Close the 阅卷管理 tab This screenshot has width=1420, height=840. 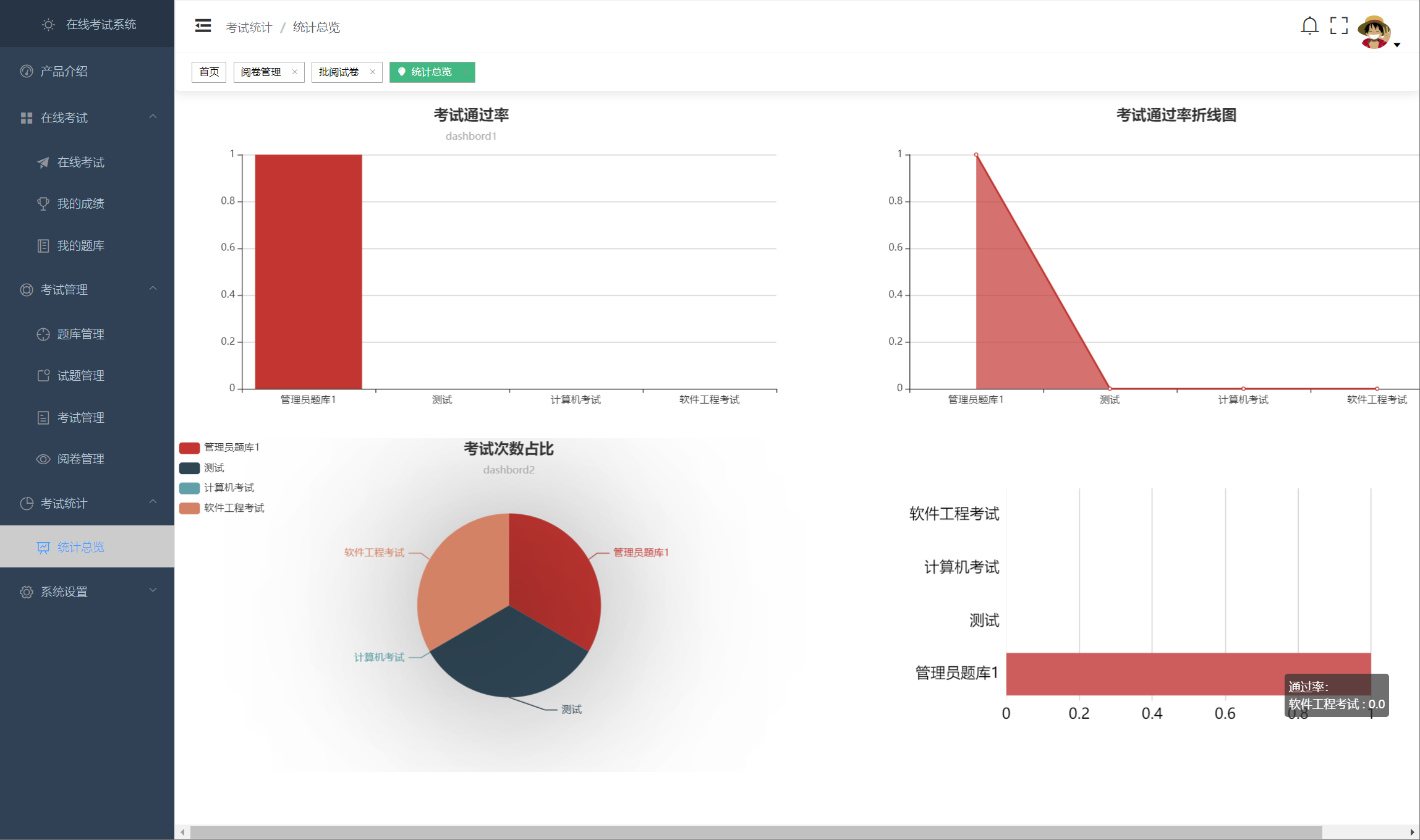[x=295, y=72]
